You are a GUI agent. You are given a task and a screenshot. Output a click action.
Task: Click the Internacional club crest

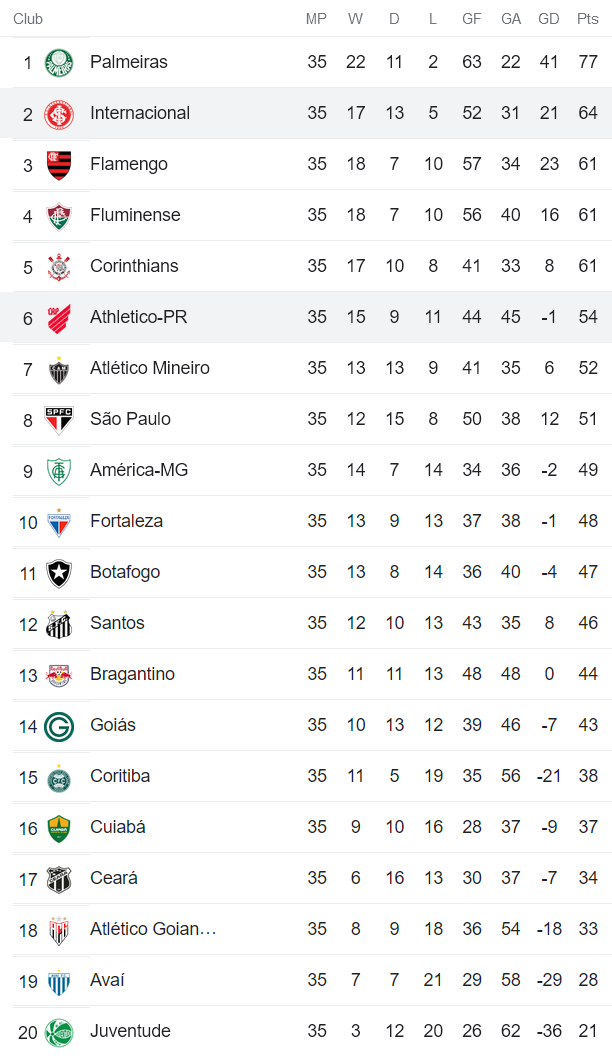coord(59,114)
